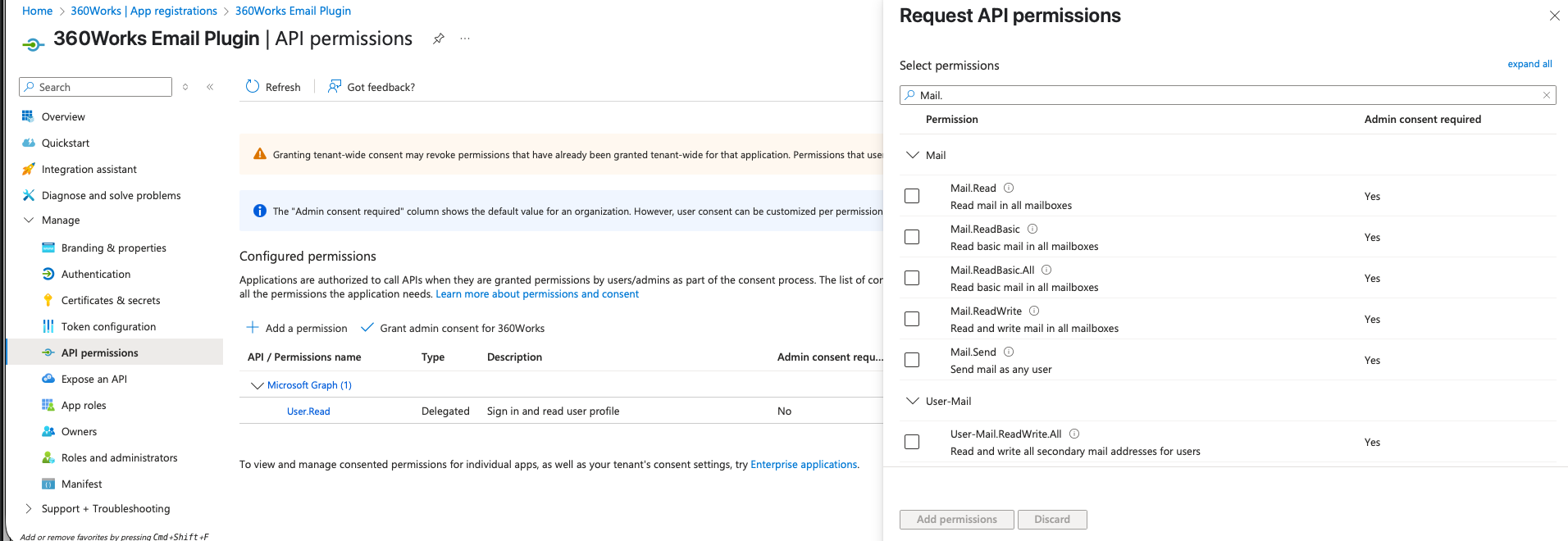Click the Authentication icon
This screenshot has width=1568, height=541.
click(x=48, y=274)
